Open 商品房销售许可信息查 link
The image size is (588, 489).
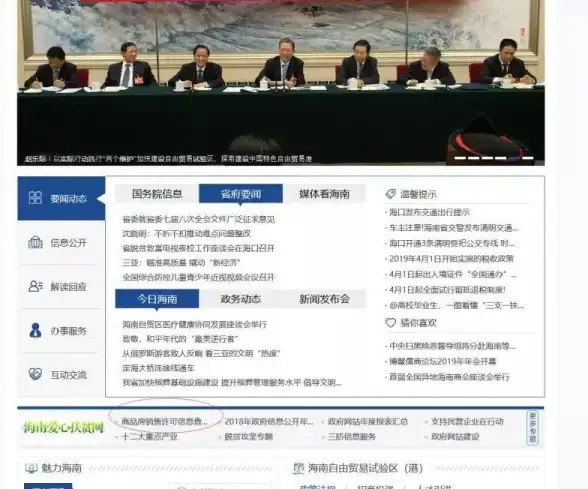[165, 421]
